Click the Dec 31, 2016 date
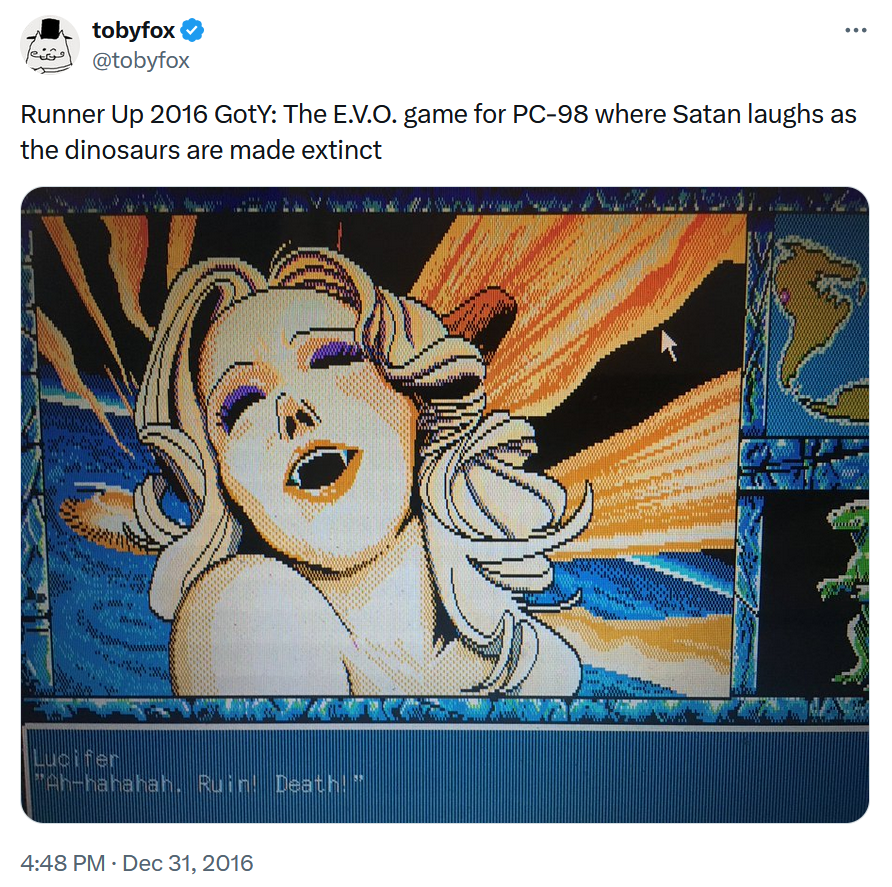 (x=188, y=863)
